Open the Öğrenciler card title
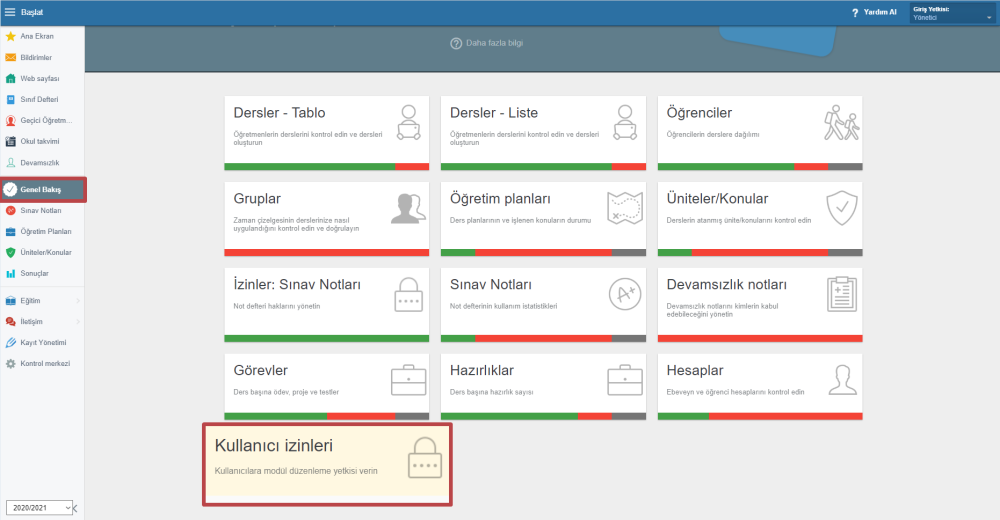 coord(699,113)
